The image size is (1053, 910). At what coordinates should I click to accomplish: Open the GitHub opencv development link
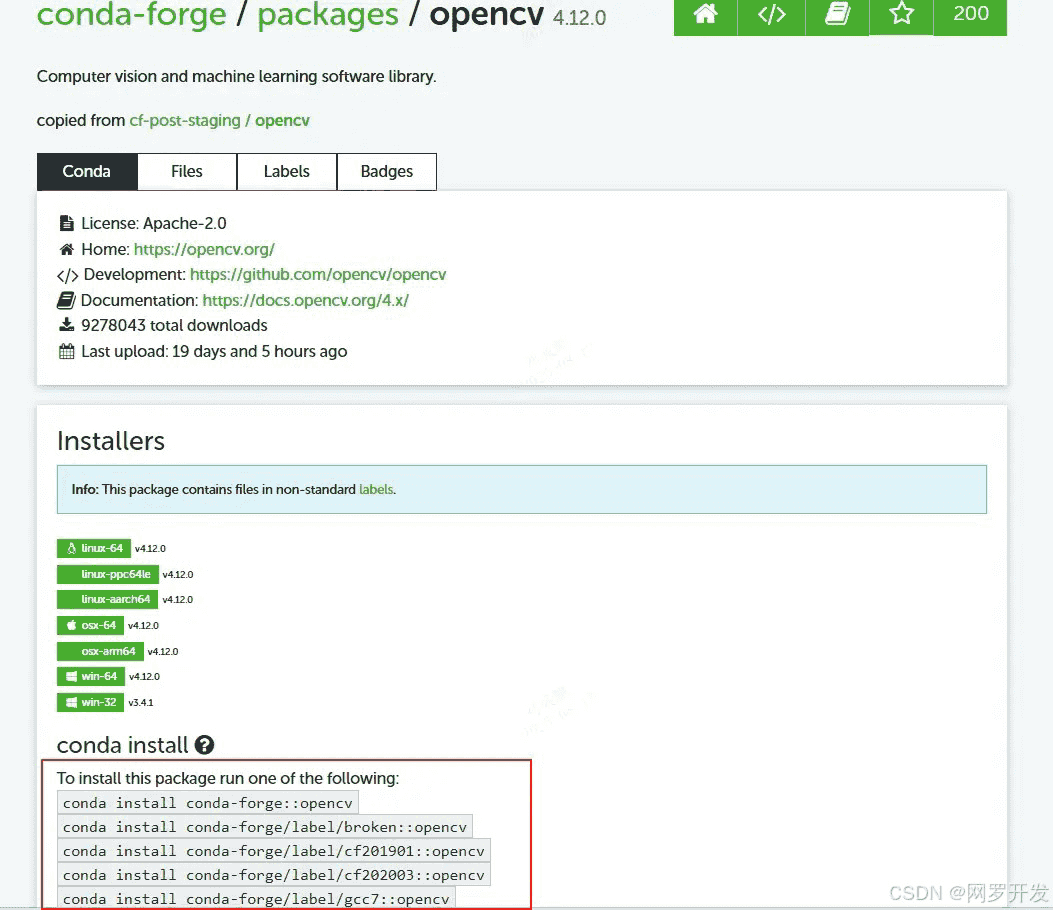[318, 275]
